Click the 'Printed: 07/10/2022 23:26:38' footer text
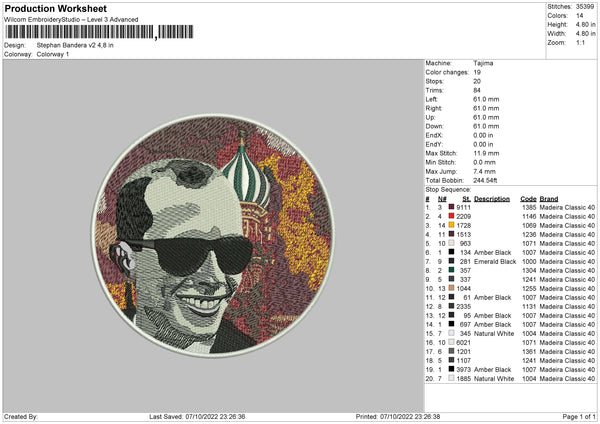The height and width of the screenshot is (424, 600). click(398, 416)
